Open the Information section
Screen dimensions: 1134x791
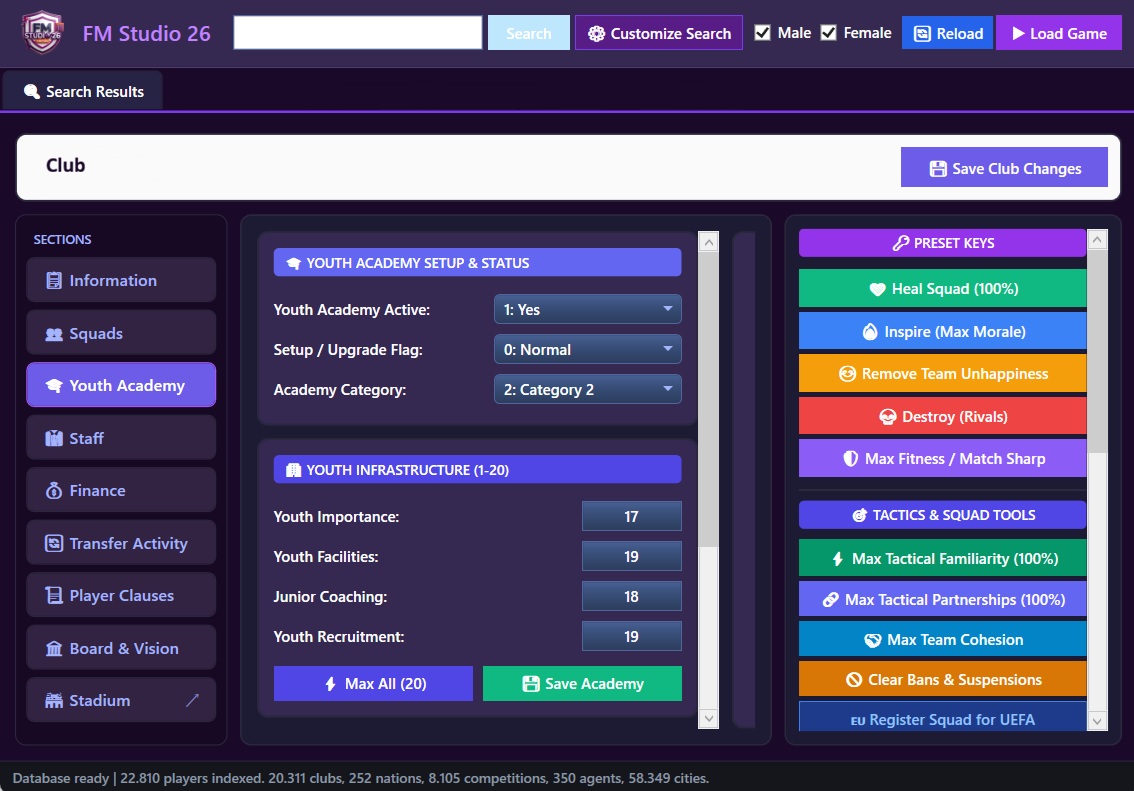click(121, 280)
